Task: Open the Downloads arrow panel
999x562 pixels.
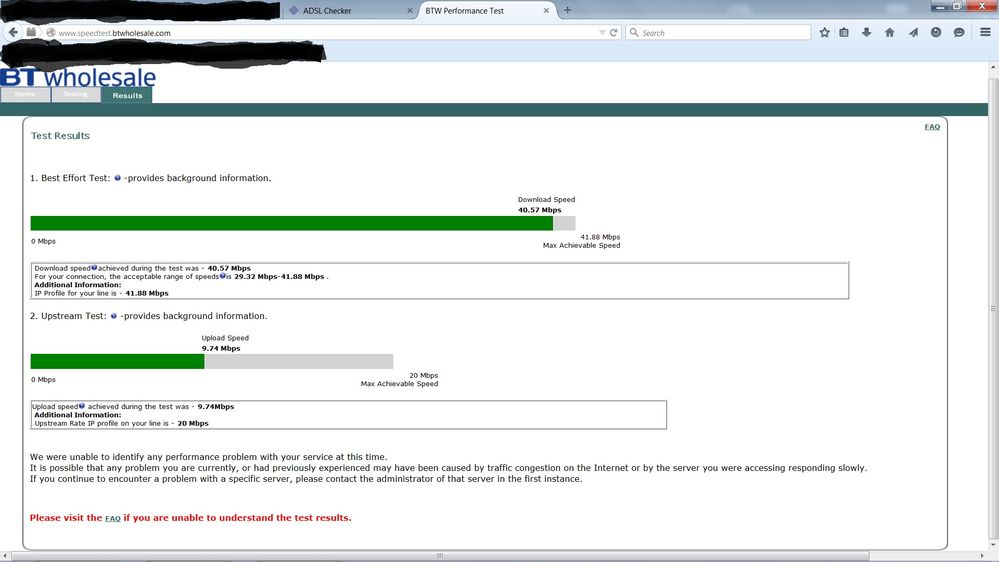Action: [866, 32]
